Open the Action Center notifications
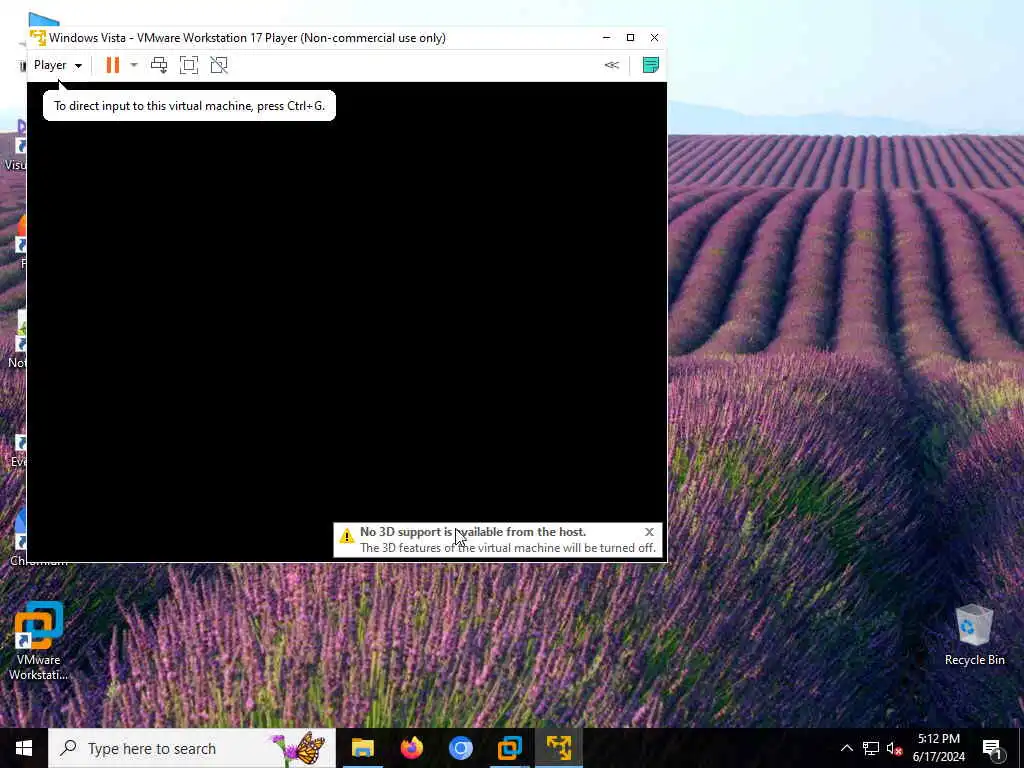Screen dimensions: 1024x768 click(x=992, y=748)
